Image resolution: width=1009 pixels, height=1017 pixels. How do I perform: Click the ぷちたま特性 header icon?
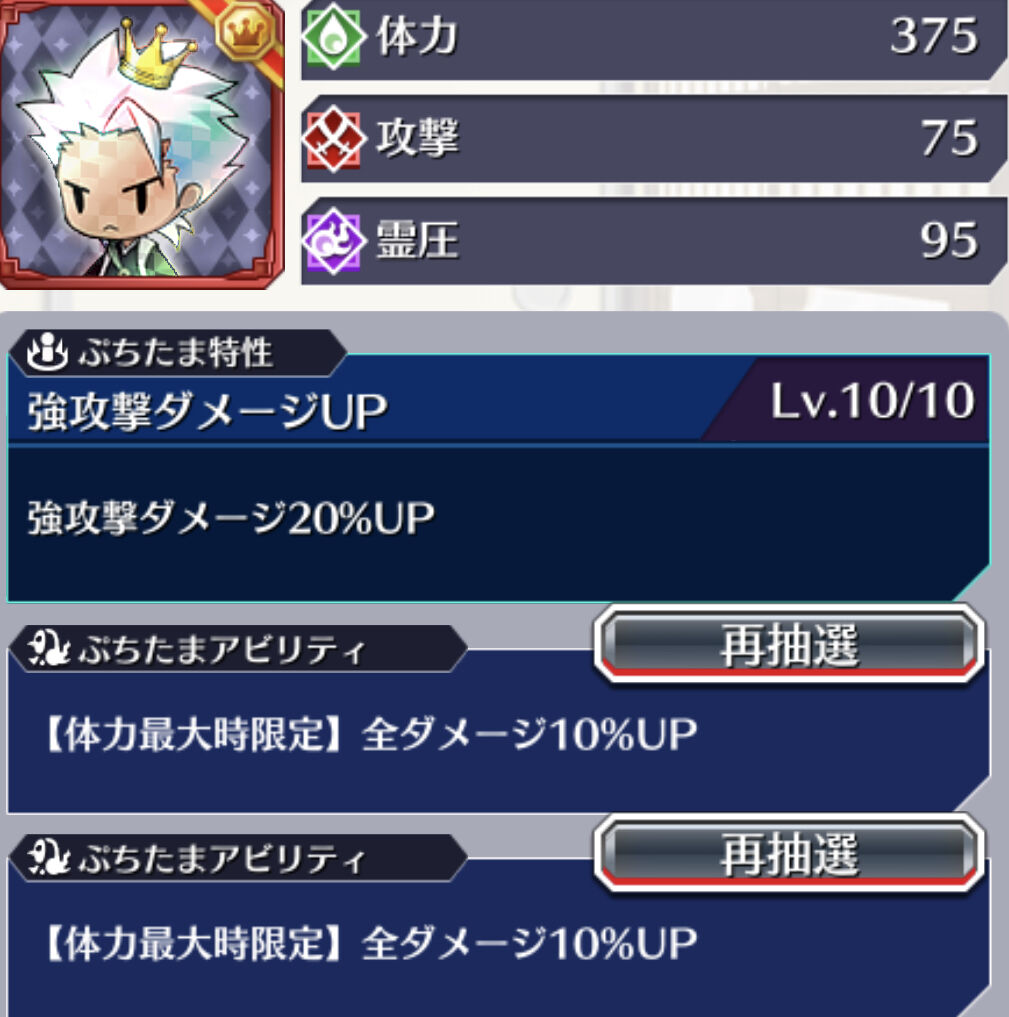click(47, 353)
